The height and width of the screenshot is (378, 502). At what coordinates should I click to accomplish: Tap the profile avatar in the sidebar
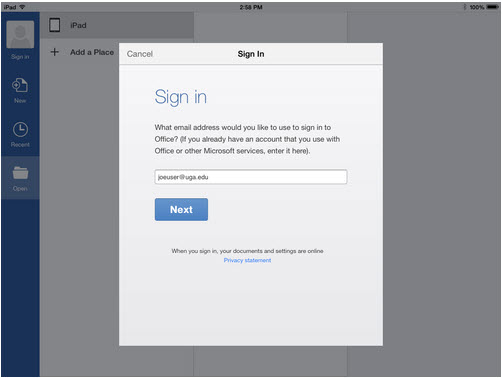click(x=20, y=34)
